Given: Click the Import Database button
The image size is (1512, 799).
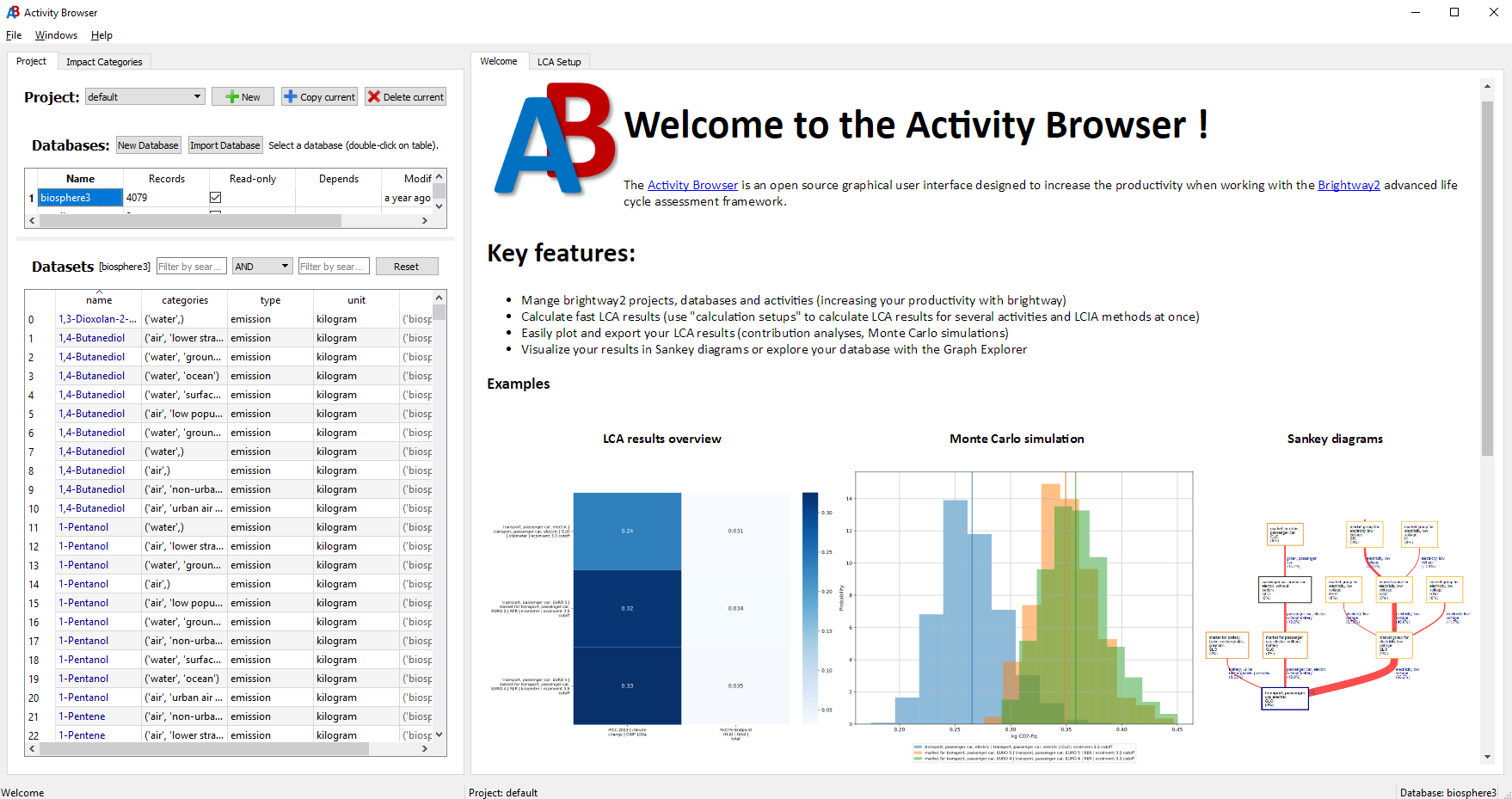Looking at the screenshot, I should pyautogui.click(x=225, y=144).
